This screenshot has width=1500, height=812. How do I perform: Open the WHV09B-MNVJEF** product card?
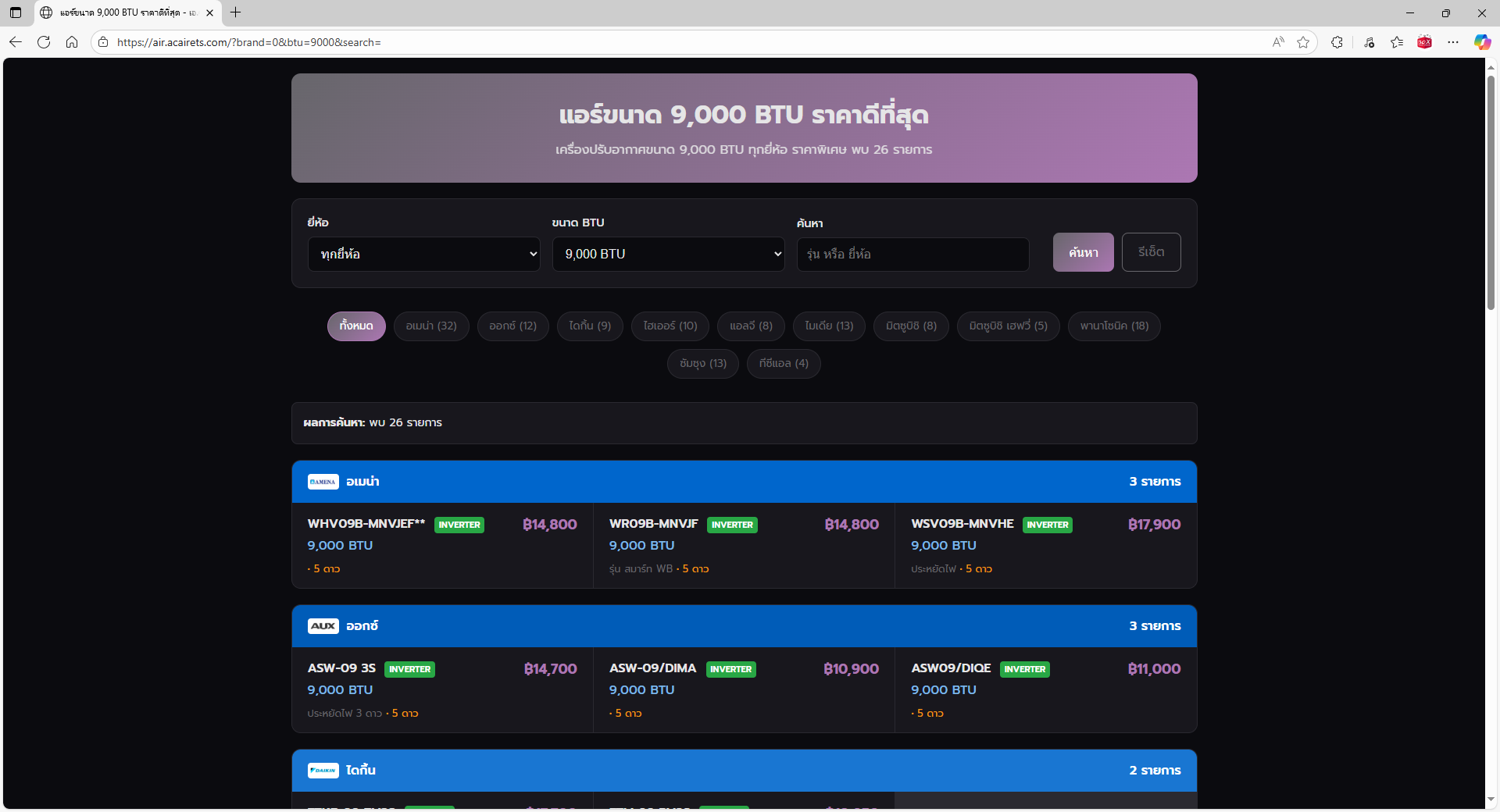tap(442, 545)
